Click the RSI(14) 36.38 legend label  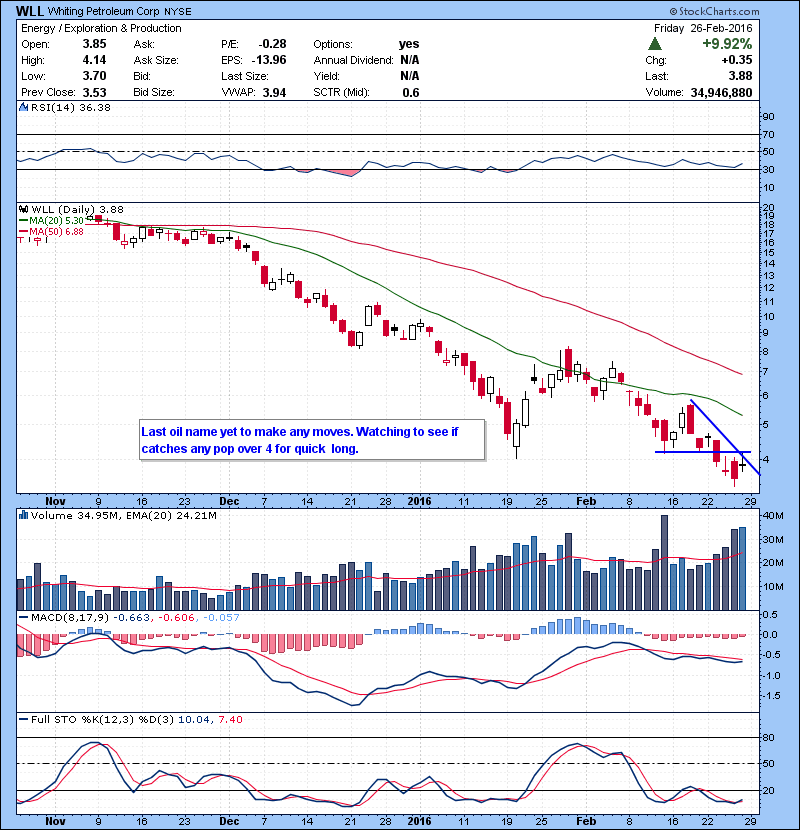(x=71, y=107)
